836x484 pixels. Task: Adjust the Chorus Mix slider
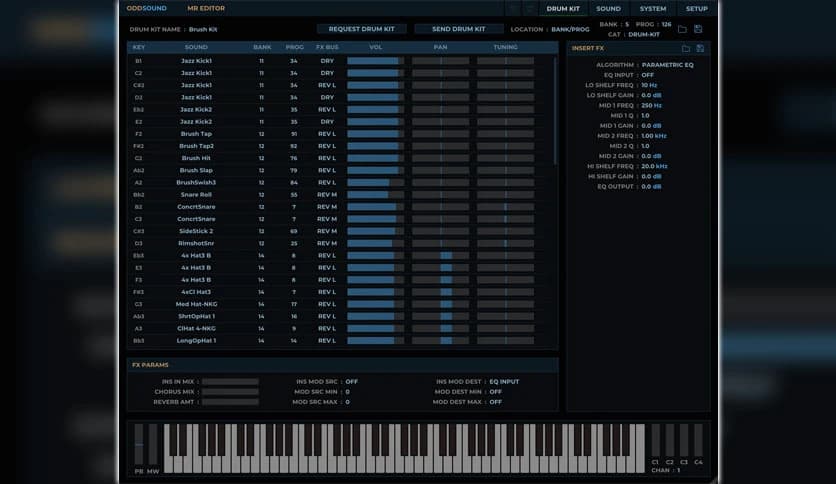pos(230,392)
